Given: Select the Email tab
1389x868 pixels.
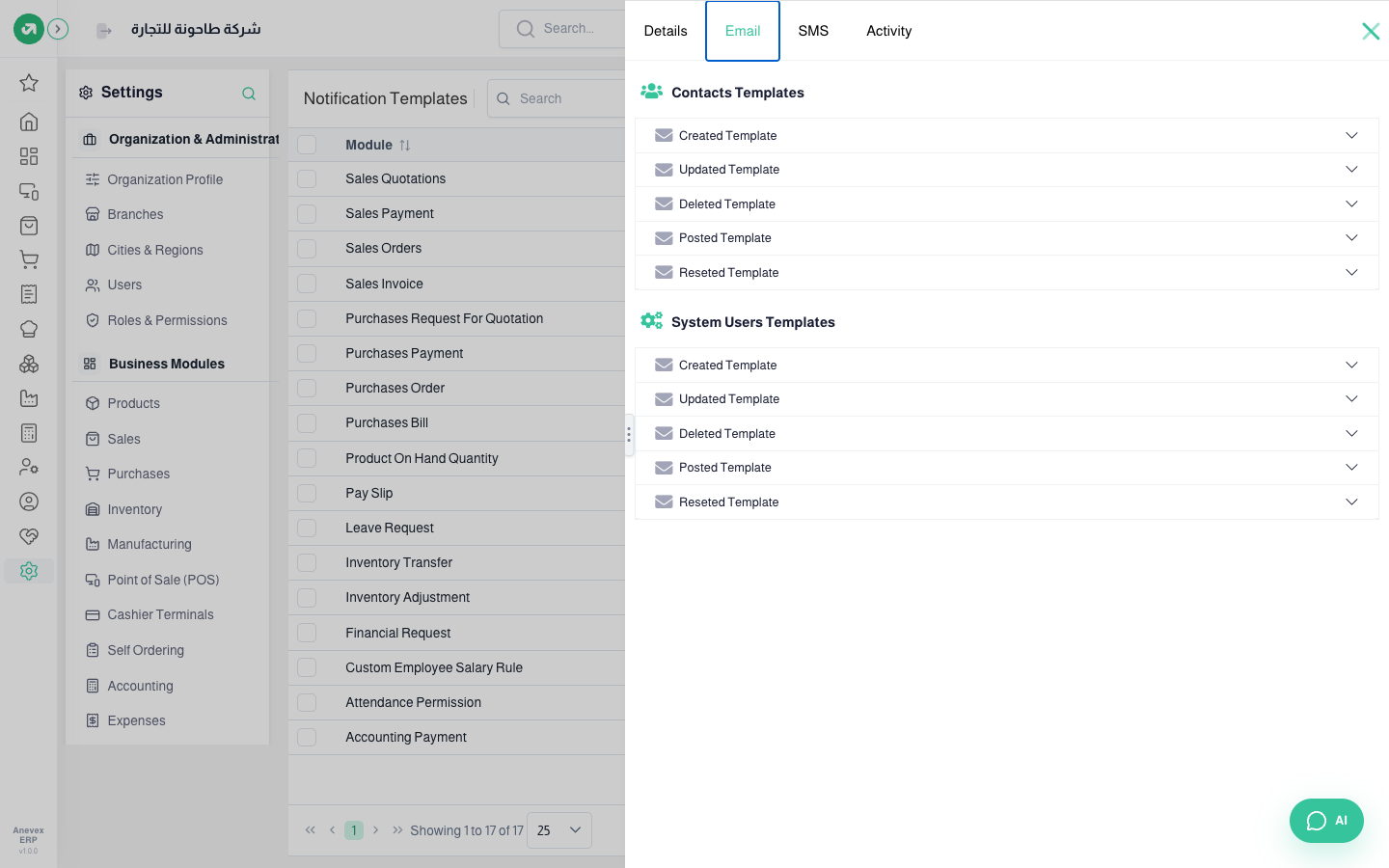Looking at the screenshot, I should [743, 31].
